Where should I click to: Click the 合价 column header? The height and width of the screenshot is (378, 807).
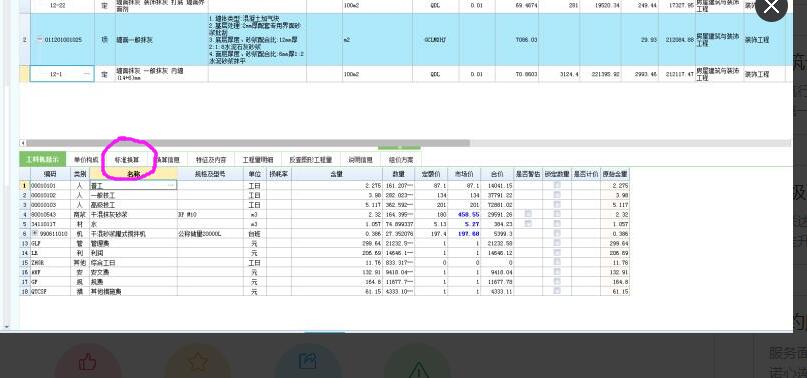497,175
